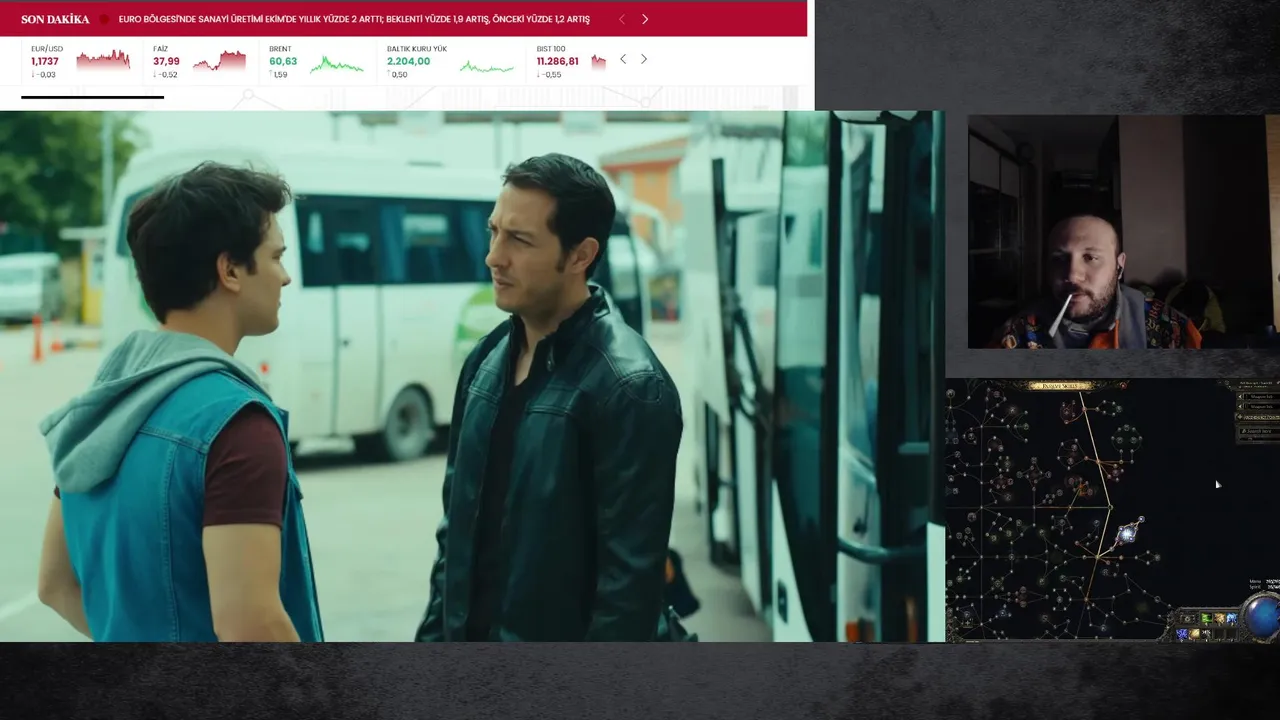Click the Mana value readout
The width and height of the screenshot is (1280, 720).
(1265, 581)
